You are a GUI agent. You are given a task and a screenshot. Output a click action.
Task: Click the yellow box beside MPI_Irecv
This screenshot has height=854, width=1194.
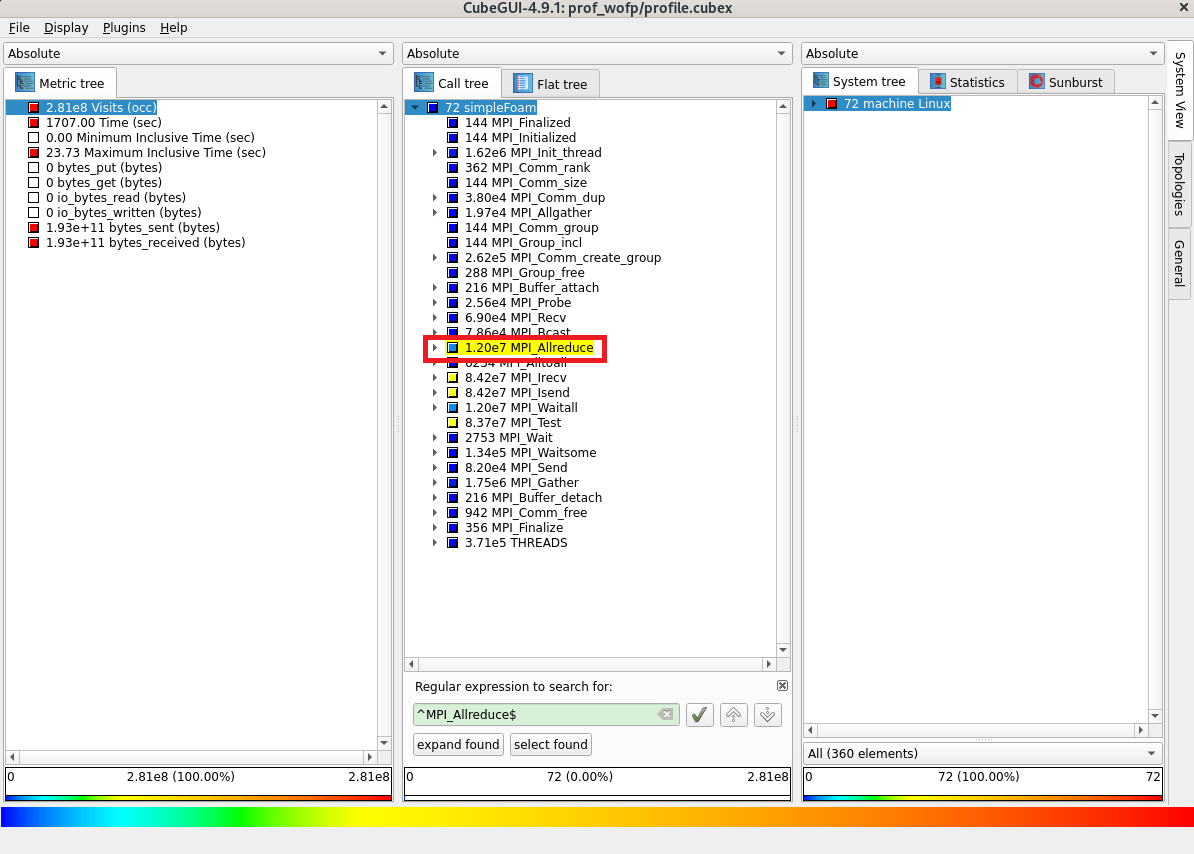coord(452,378)
